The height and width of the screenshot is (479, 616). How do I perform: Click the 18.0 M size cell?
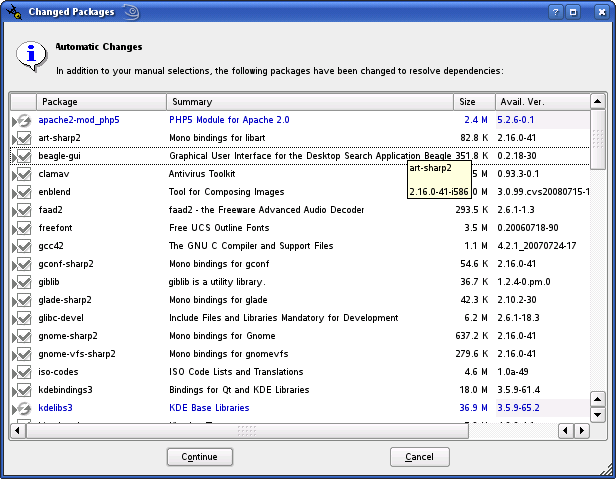click(x=473, y=390)
